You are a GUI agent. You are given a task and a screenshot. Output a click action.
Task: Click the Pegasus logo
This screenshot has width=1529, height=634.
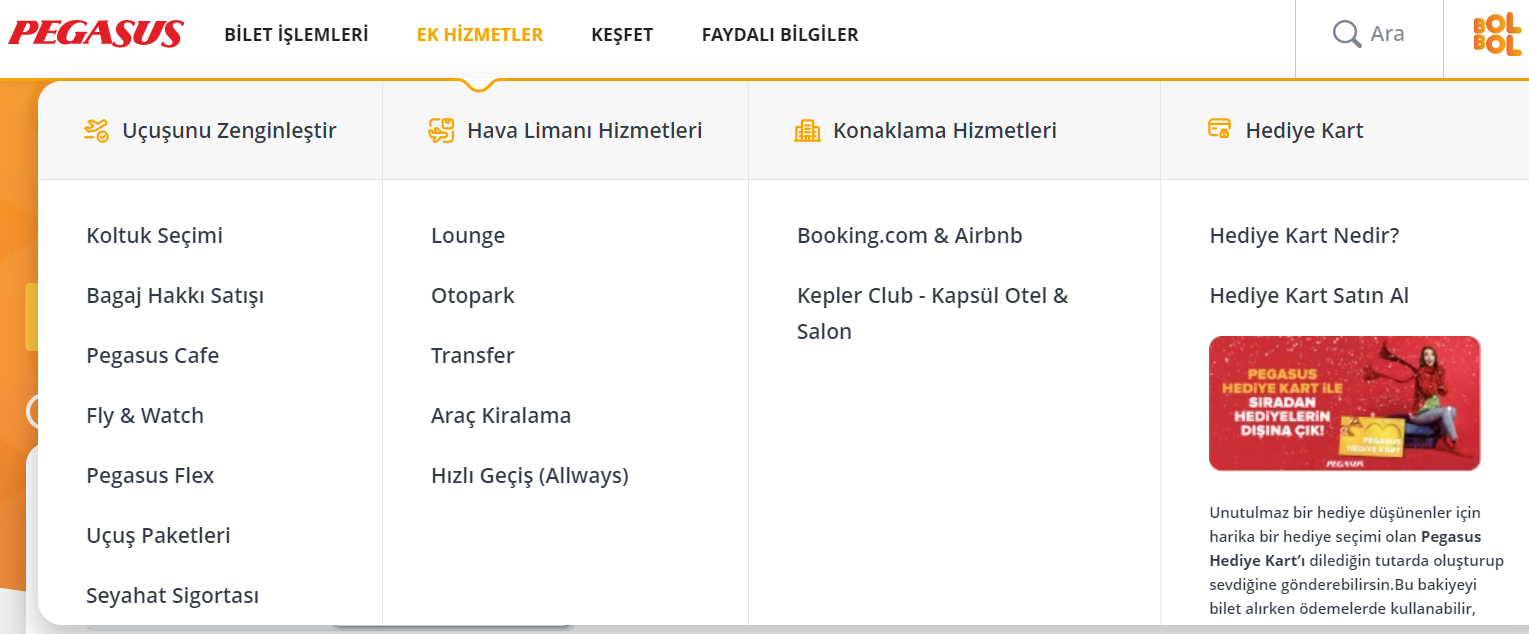tap(96, 34)
